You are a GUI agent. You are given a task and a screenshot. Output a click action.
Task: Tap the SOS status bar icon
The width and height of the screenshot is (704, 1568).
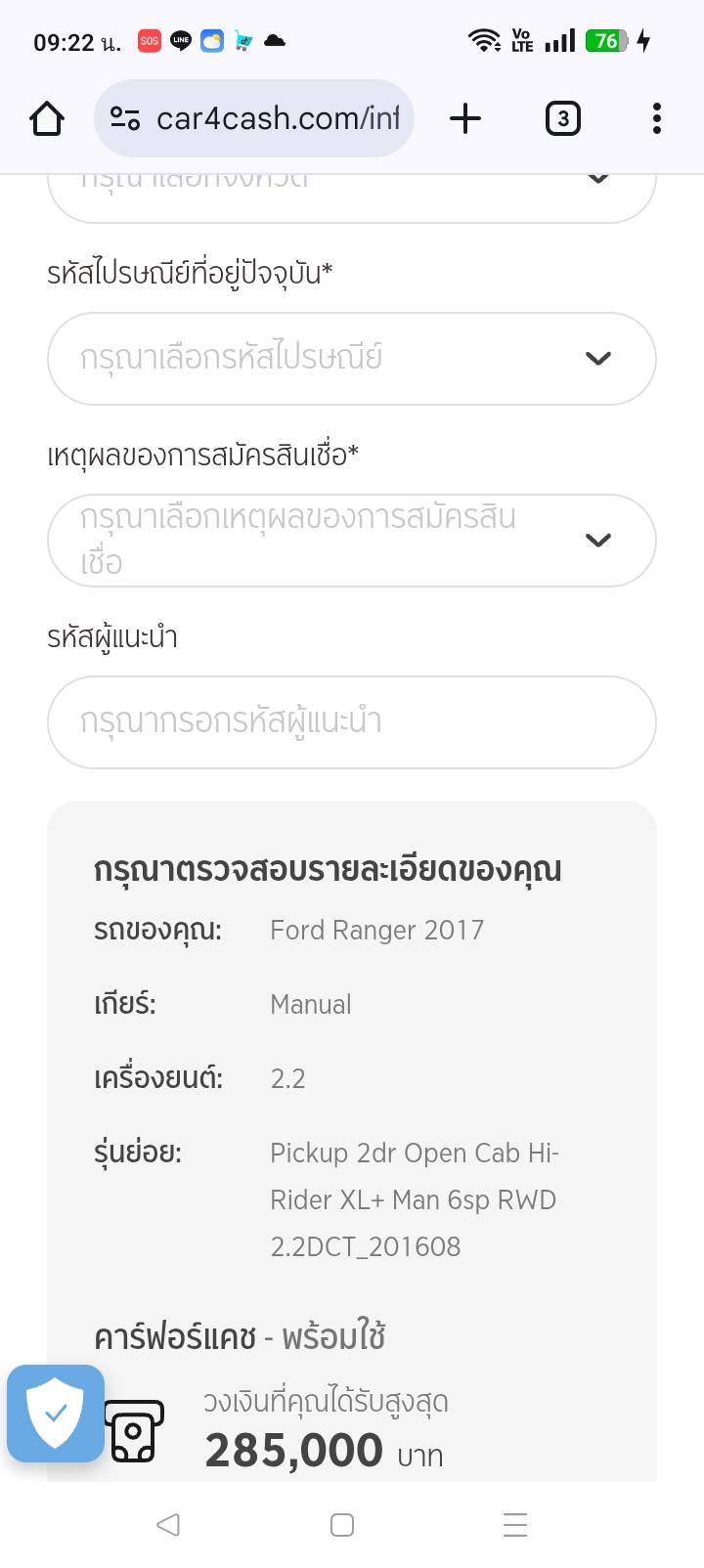click(x=149, y=41)
